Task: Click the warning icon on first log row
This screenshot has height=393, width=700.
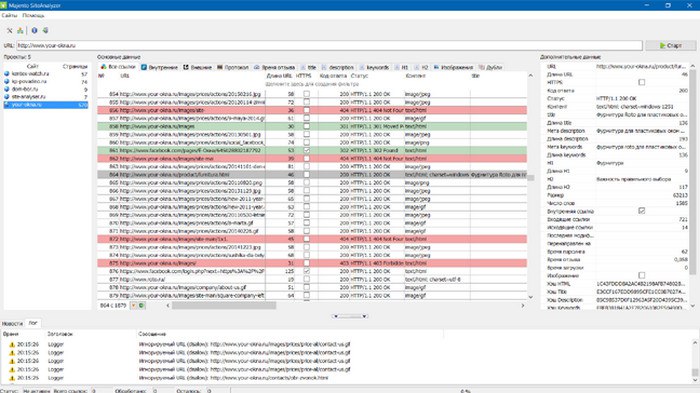Action: tap(12, 344)
